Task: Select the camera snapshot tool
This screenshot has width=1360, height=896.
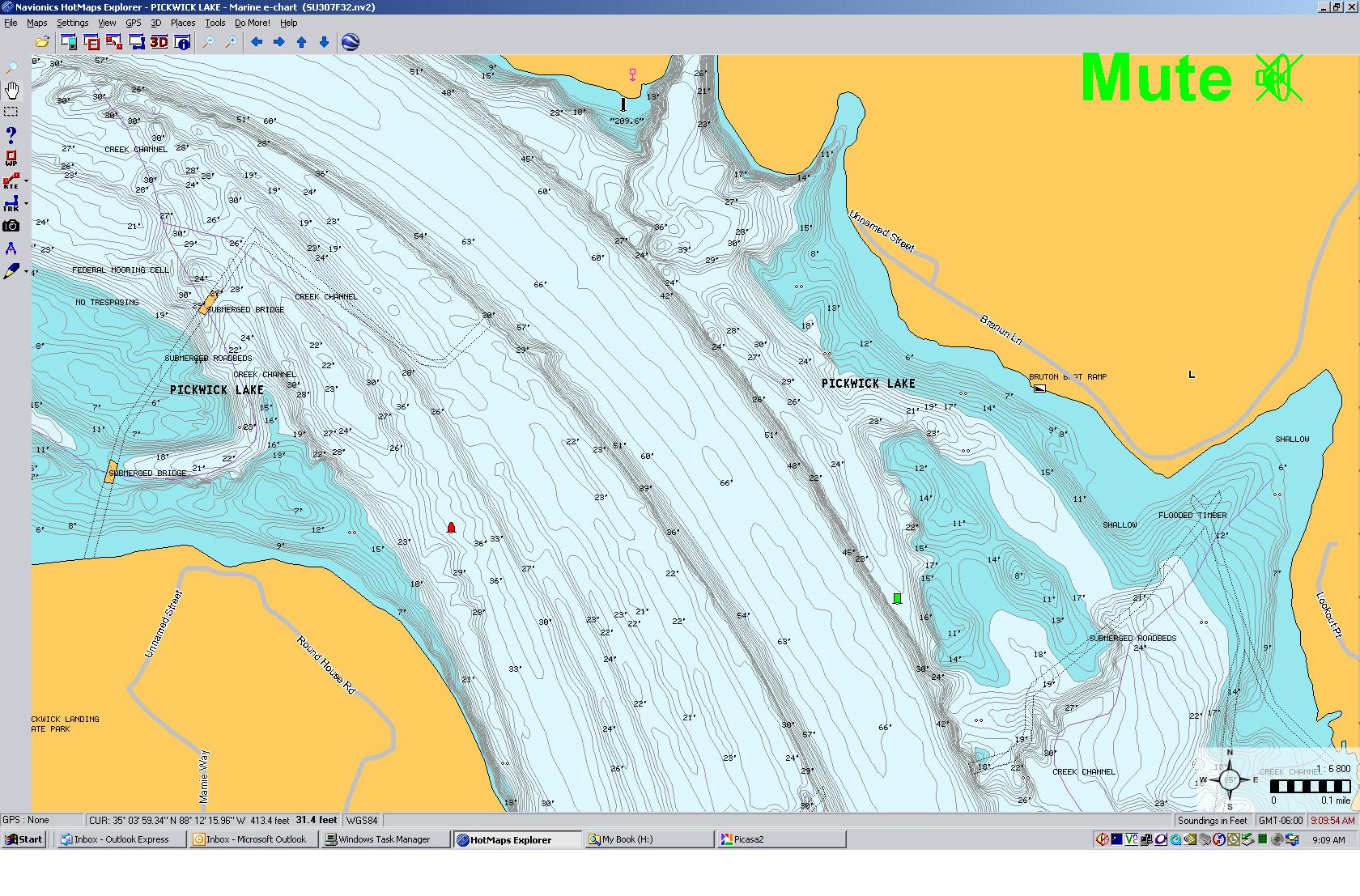Action: tap(11, 226)
